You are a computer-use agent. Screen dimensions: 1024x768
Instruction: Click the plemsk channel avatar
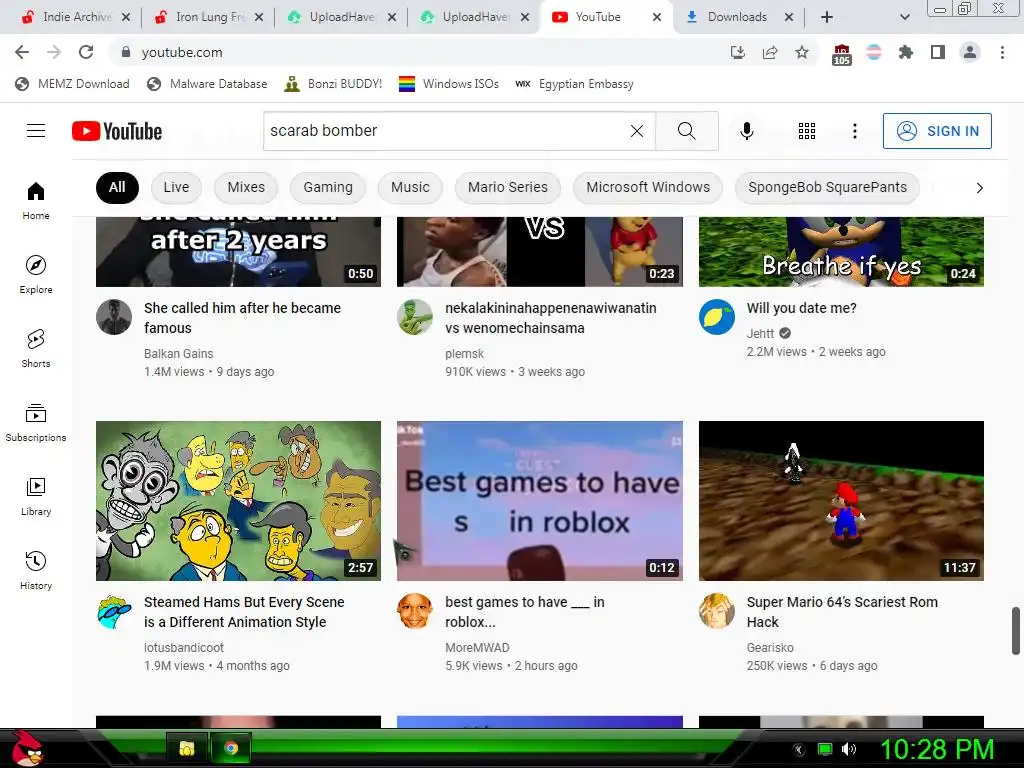[x=415, y=317]
